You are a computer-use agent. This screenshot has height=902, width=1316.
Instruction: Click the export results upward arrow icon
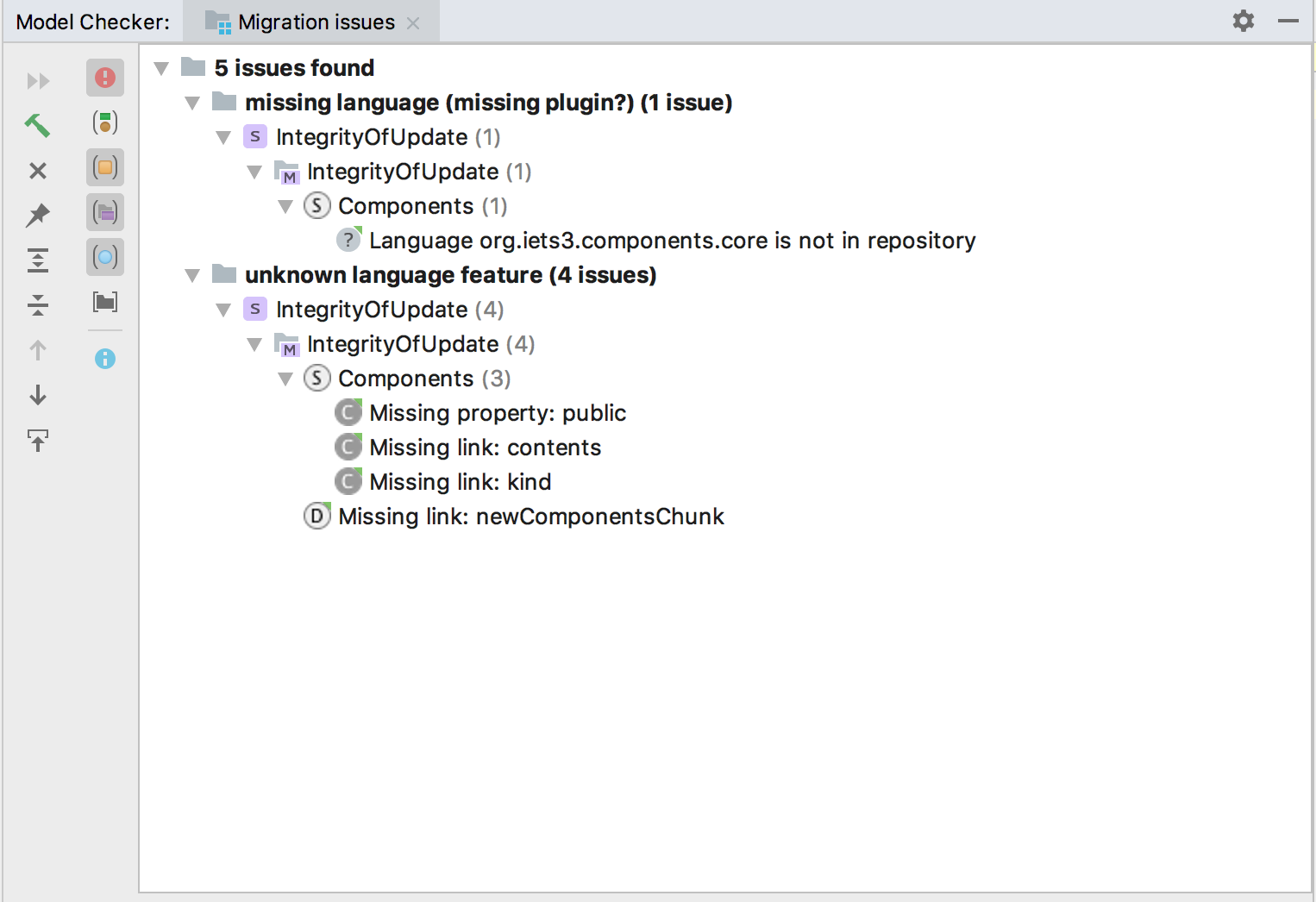37,441
